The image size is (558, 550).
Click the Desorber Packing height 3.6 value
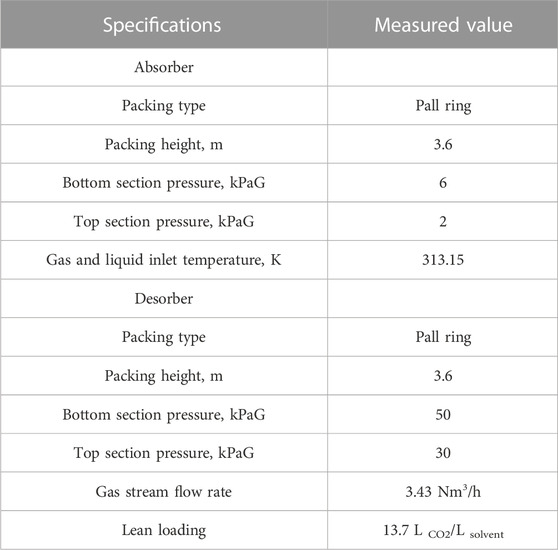(443, 376)
